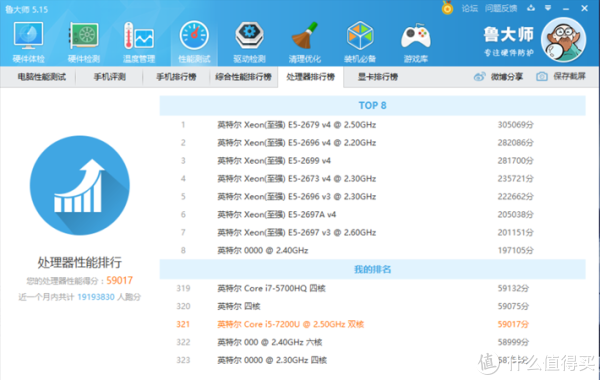Open 驱动检测 driver detection icon

click(249, 42)
